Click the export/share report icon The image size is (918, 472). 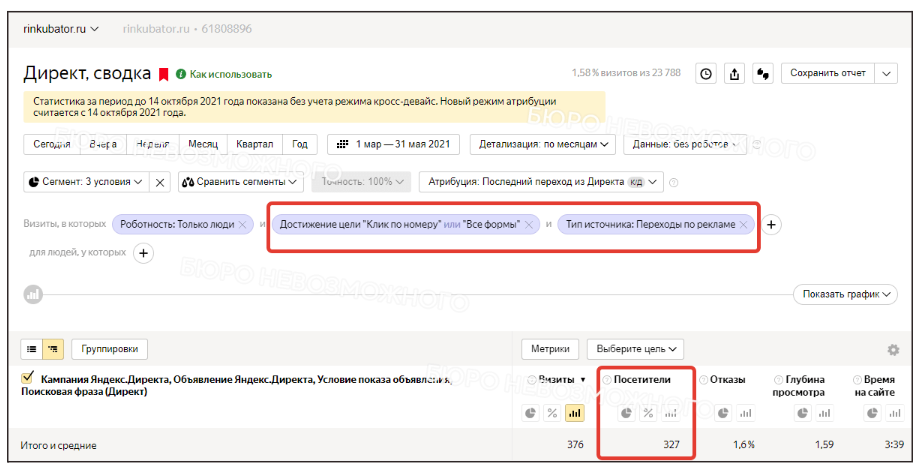pos(734,74)
